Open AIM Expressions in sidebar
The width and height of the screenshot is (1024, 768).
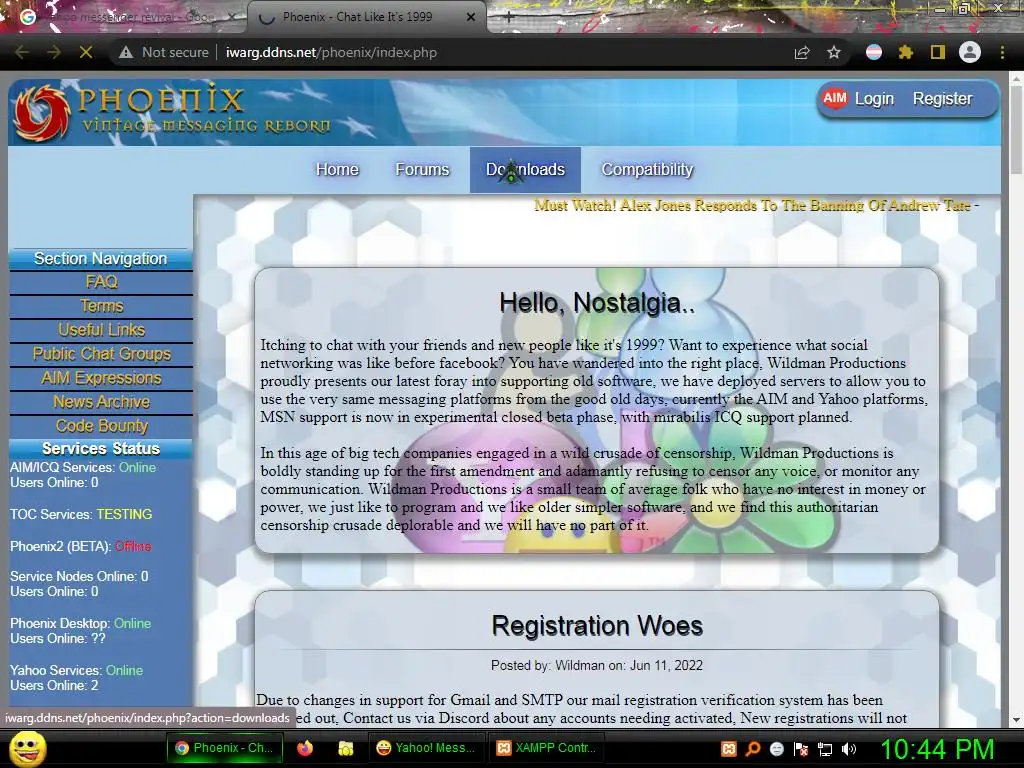[x=101, y=378]
